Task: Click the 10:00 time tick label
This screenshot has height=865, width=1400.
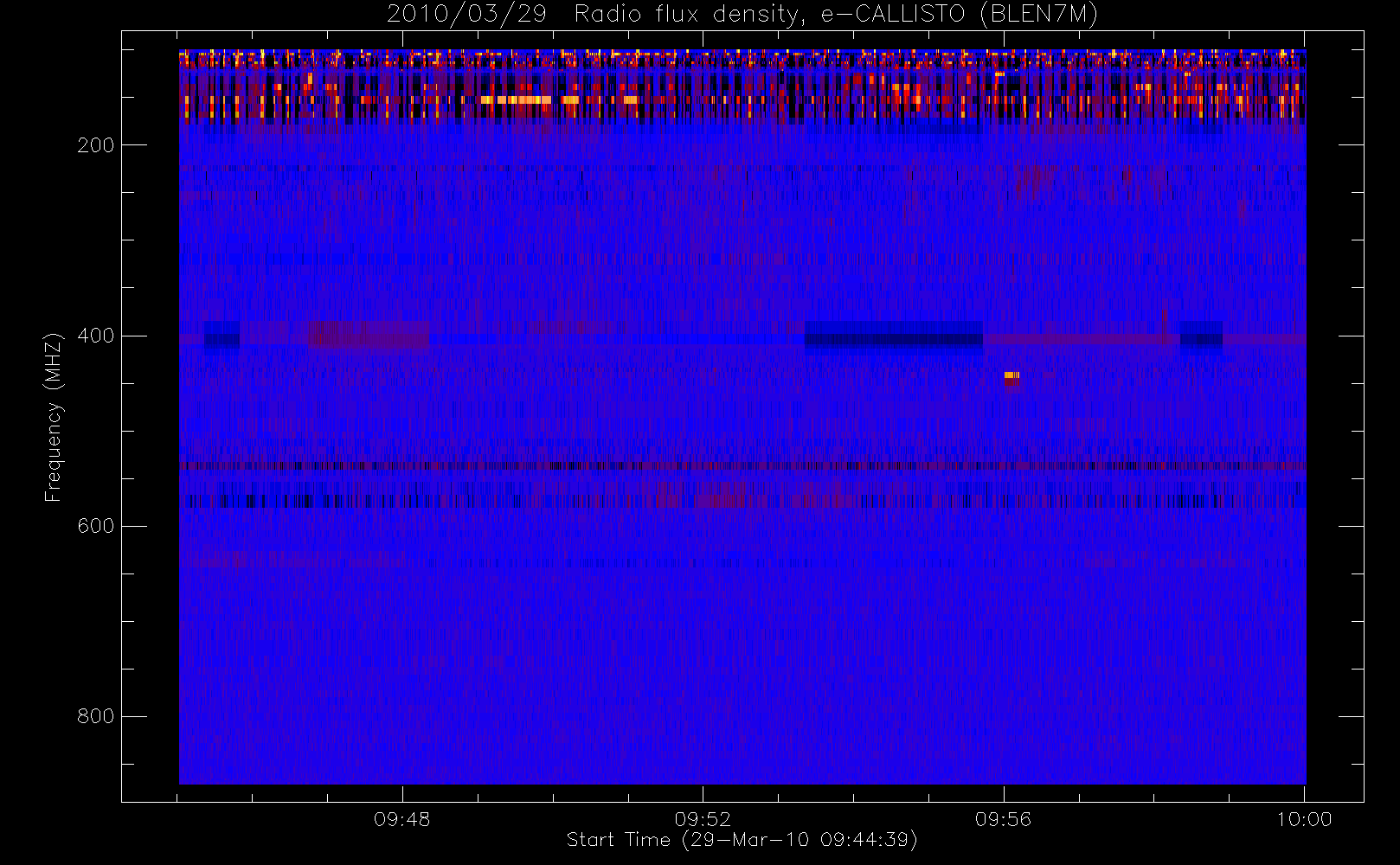Action: coord(1304,818)
